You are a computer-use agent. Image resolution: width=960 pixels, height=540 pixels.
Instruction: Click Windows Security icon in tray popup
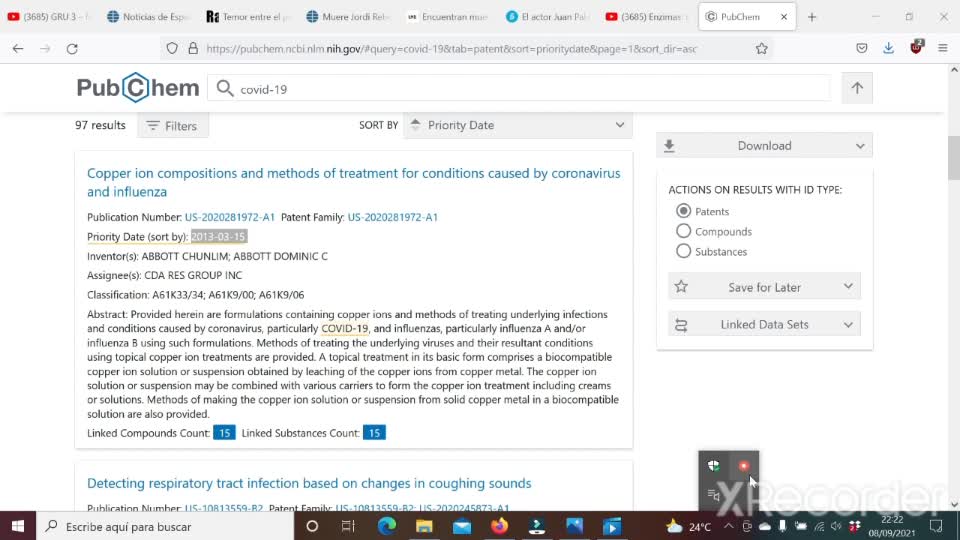pos(713,466)
